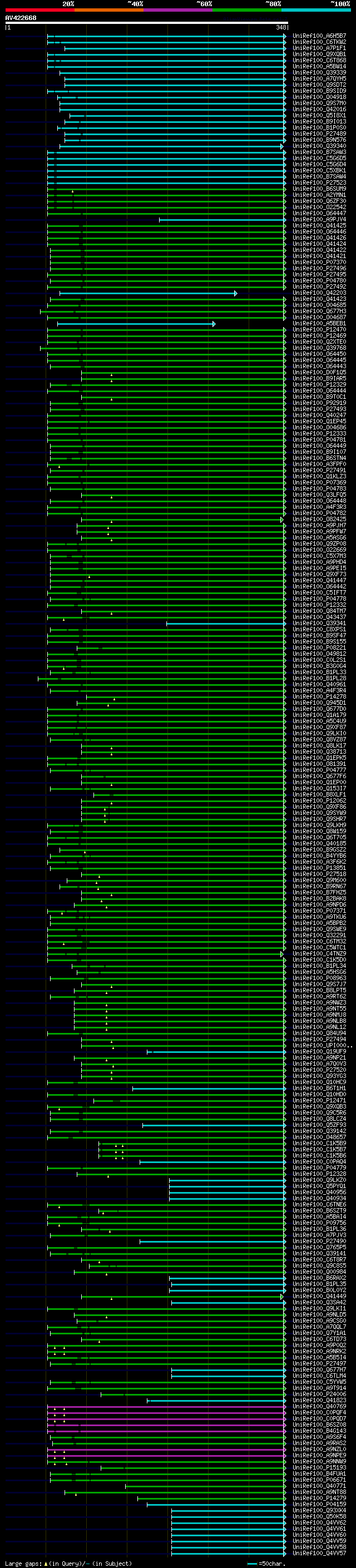
Task: Select the UniRef100_A9NPD6 label
Action: point(319,904)
